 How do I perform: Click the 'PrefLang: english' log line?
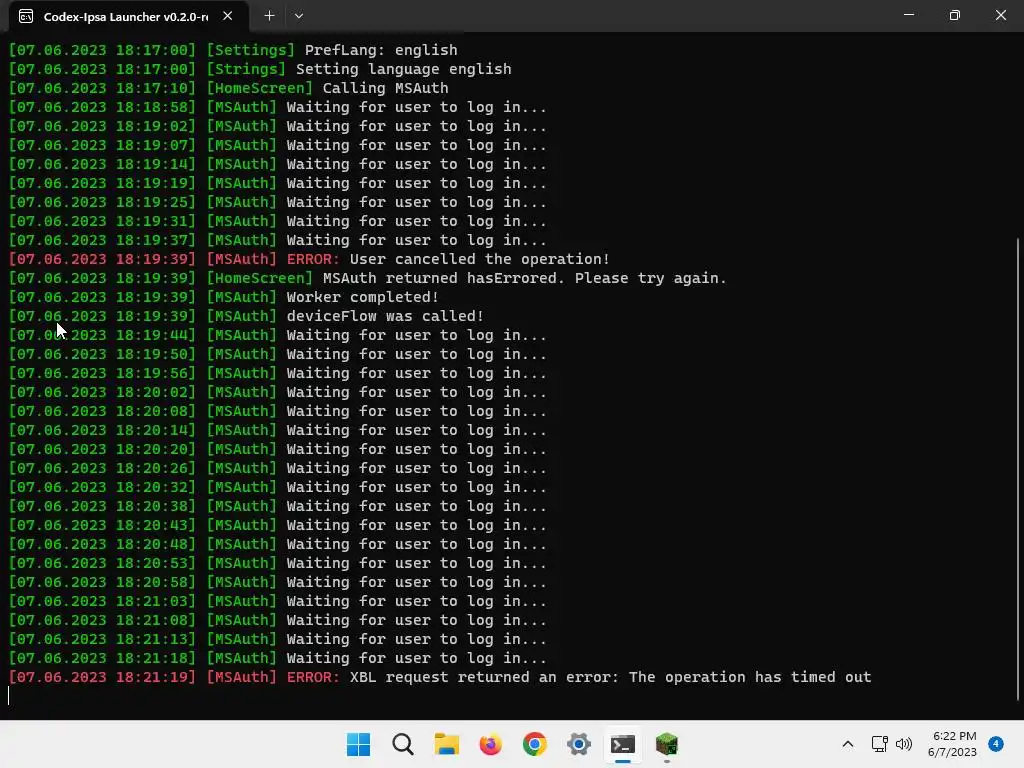pos(233,50)
